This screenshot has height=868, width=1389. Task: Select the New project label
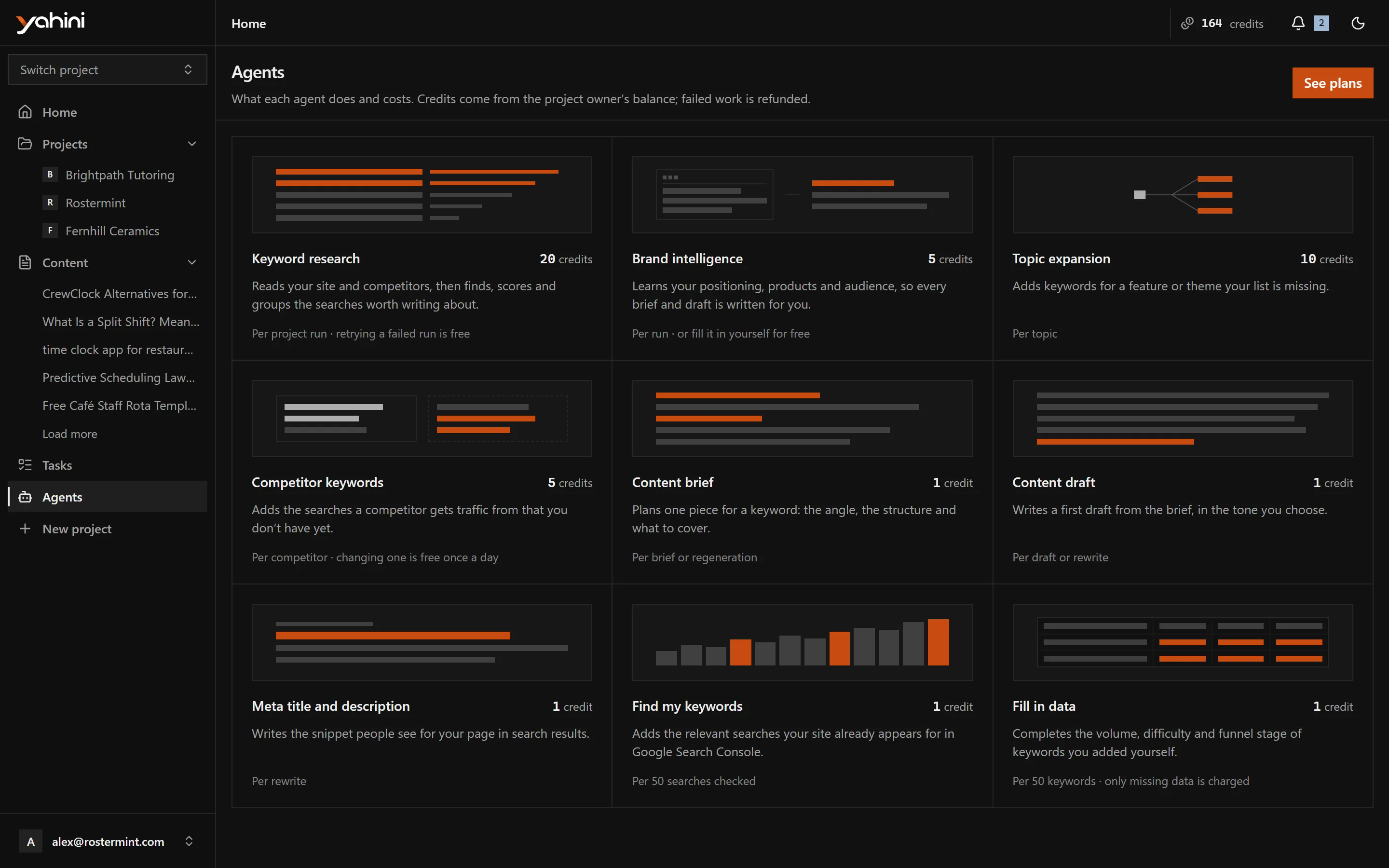[77, 529]
